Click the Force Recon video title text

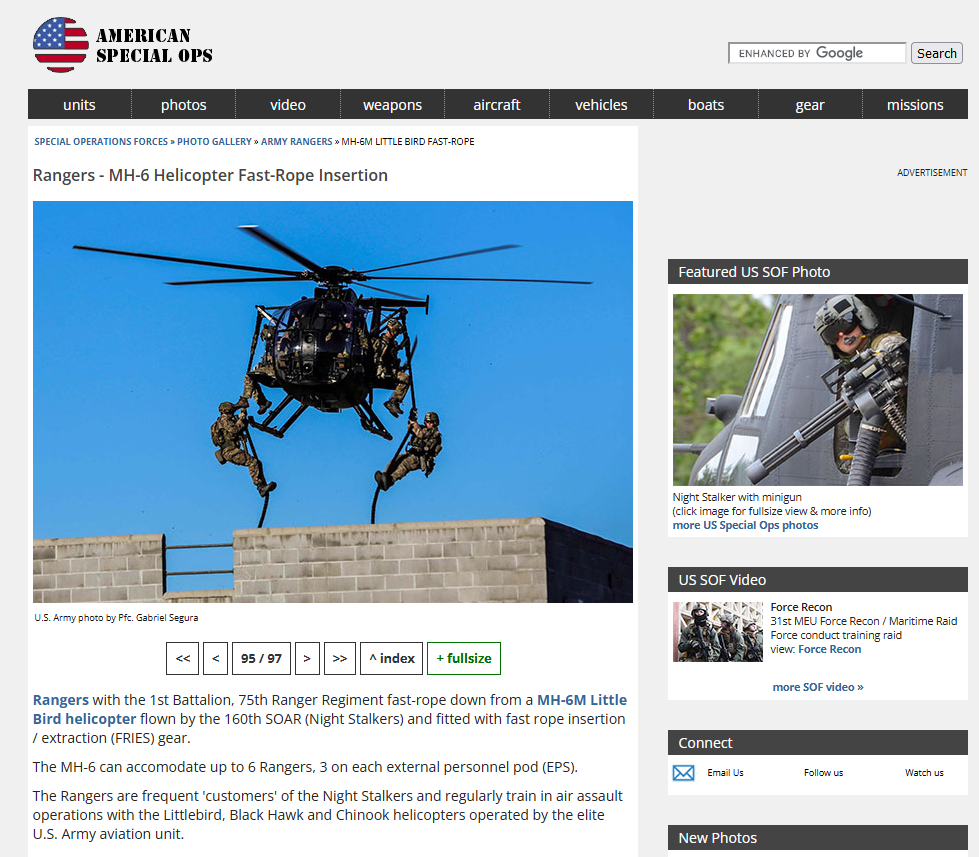coord(801,607)
